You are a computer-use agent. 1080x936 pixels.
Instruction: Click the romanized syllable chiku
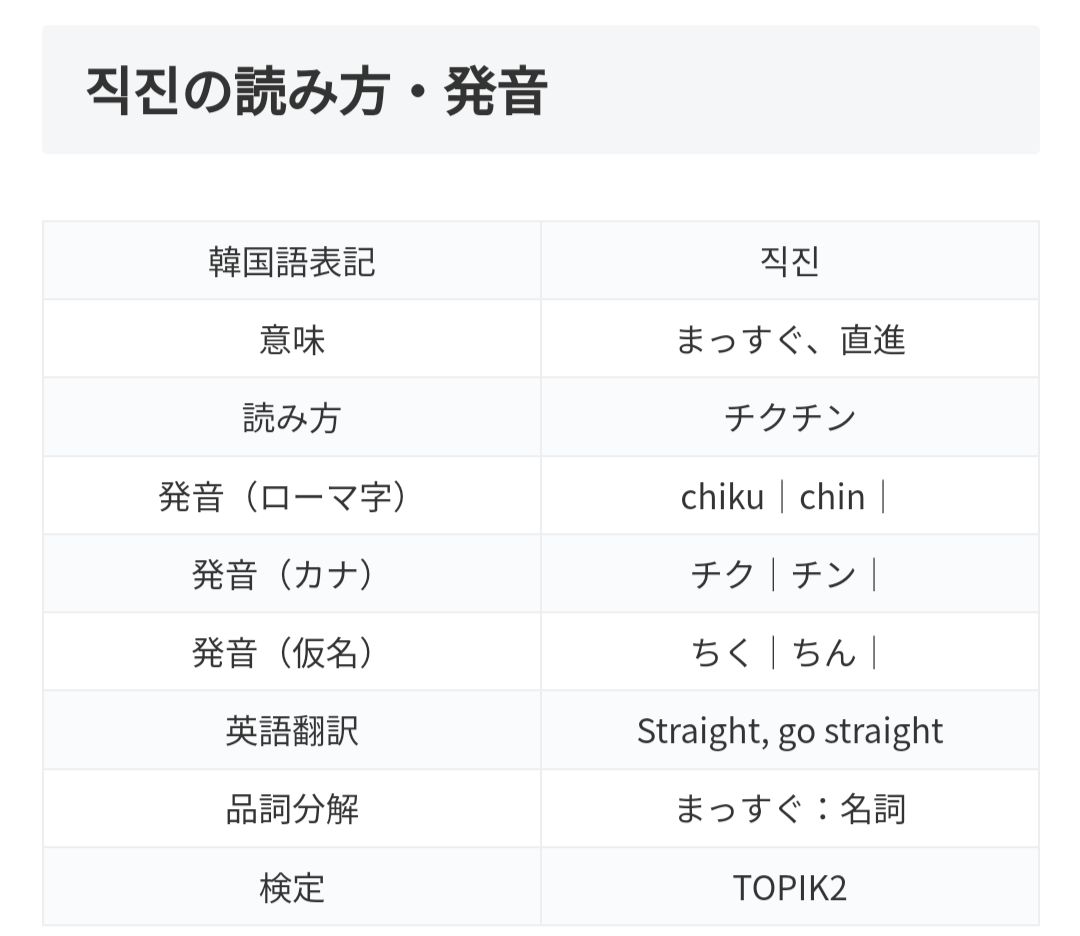pos(722,496)
